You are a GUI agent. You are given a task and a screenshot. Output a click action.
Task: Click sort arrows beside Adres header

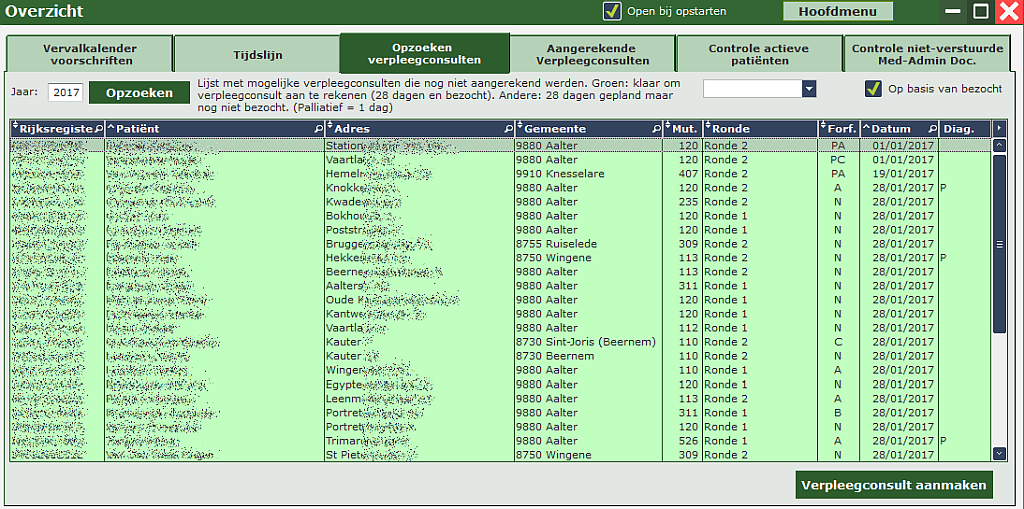pos(330,127)
